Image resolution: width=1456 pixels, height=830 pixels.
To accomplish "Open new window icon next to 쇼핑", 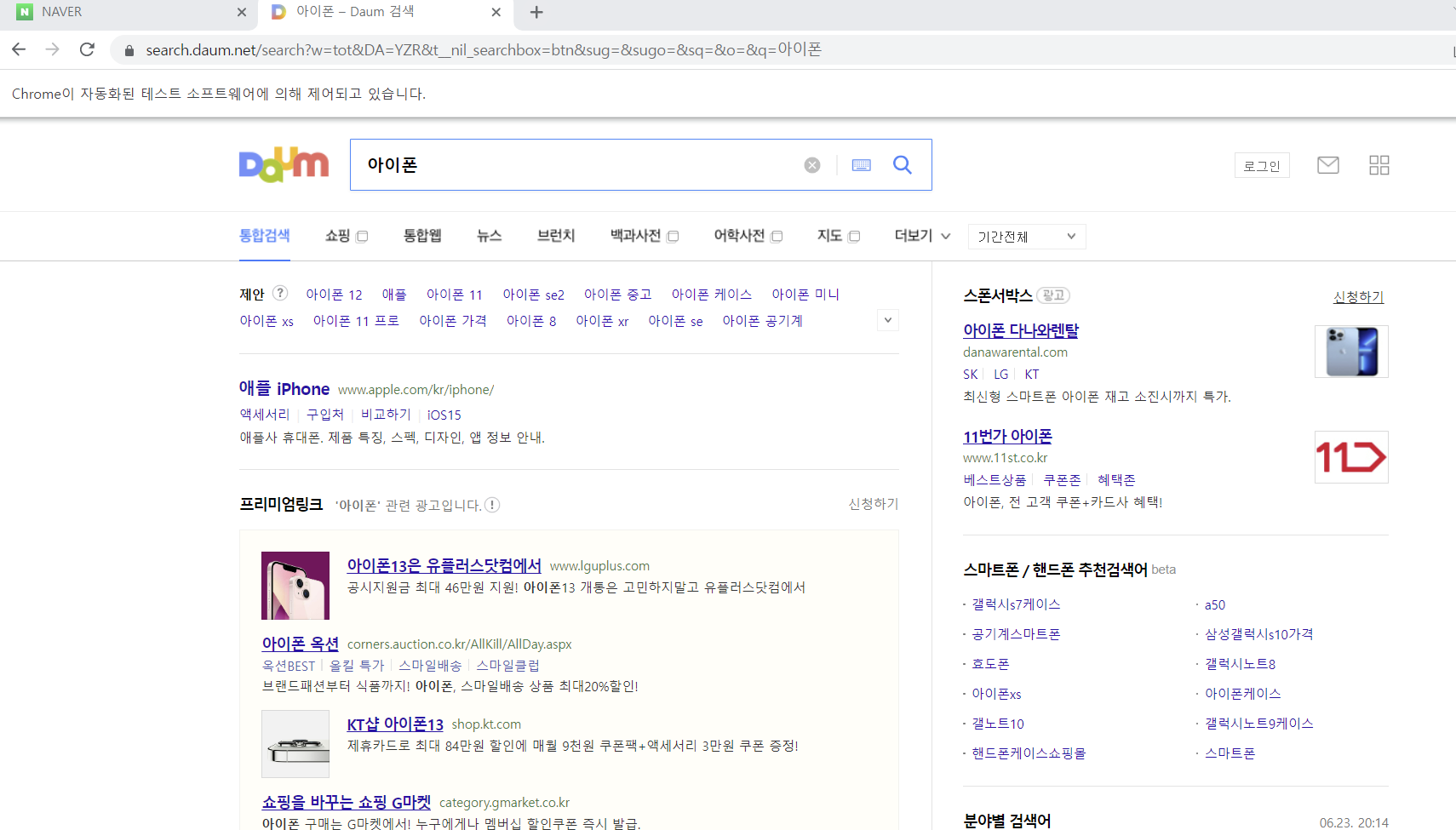I will (x=362, y=237).
